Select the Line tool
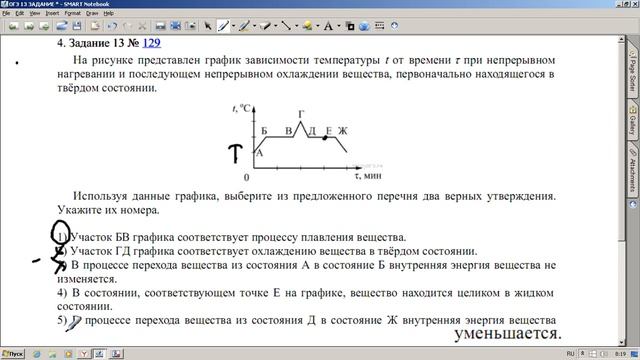The image size is (640, 360). pyautogui.click(x=286, y=26)
